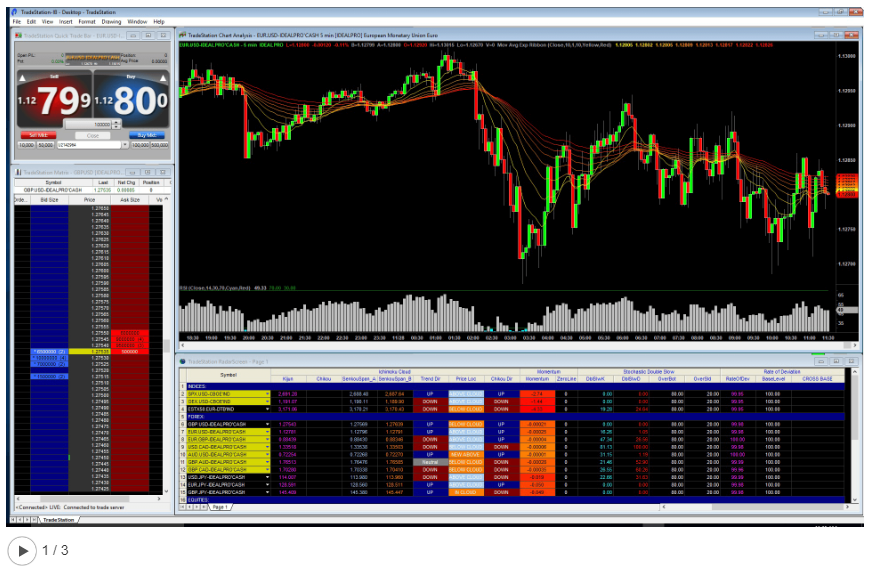Click the quantity field showing 100000
The width and height of the screenshot is (869, 574).
(88, 124)
